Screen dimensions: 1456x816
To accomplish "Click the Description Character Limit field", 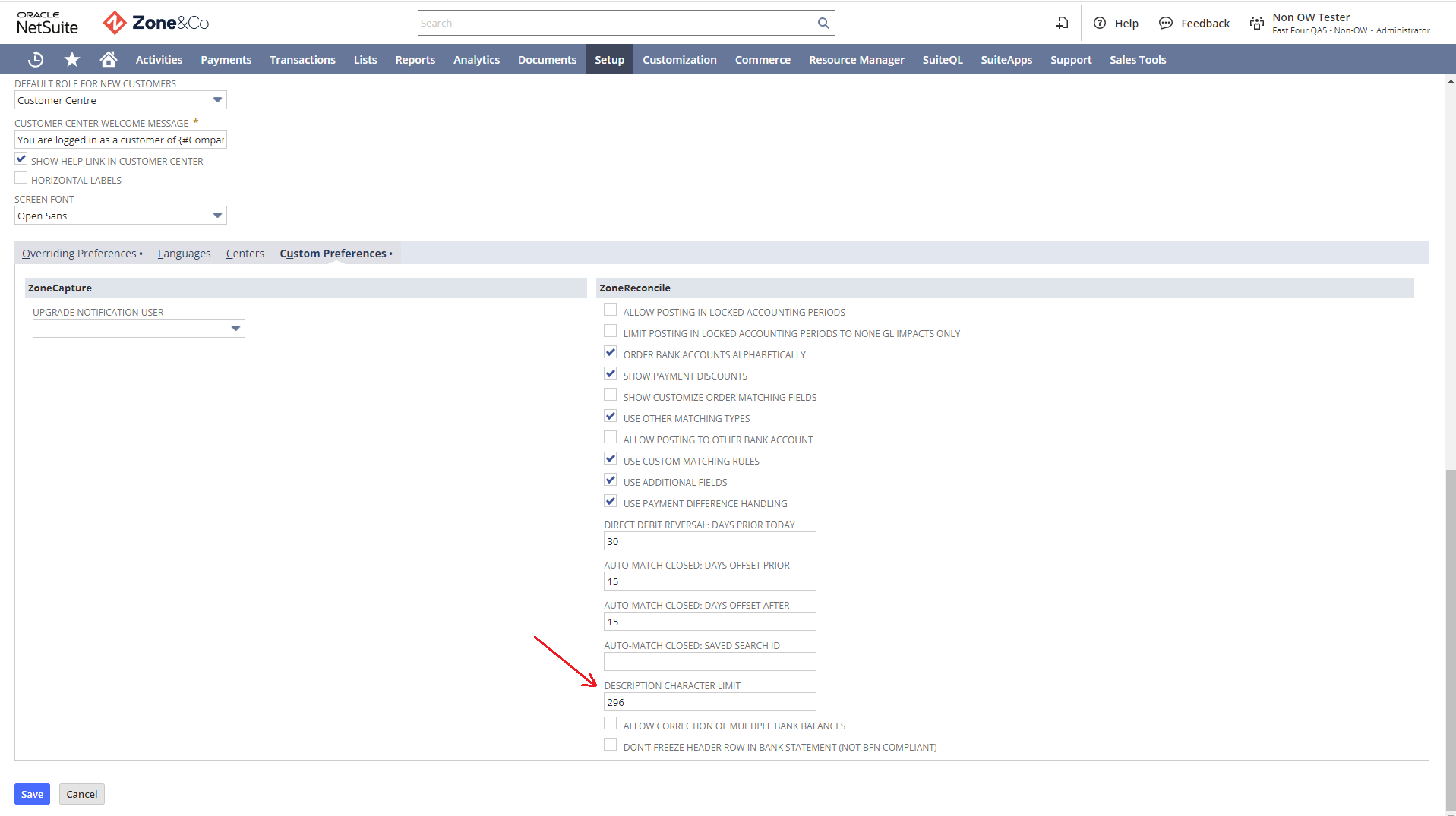I will tap(710, 702).
